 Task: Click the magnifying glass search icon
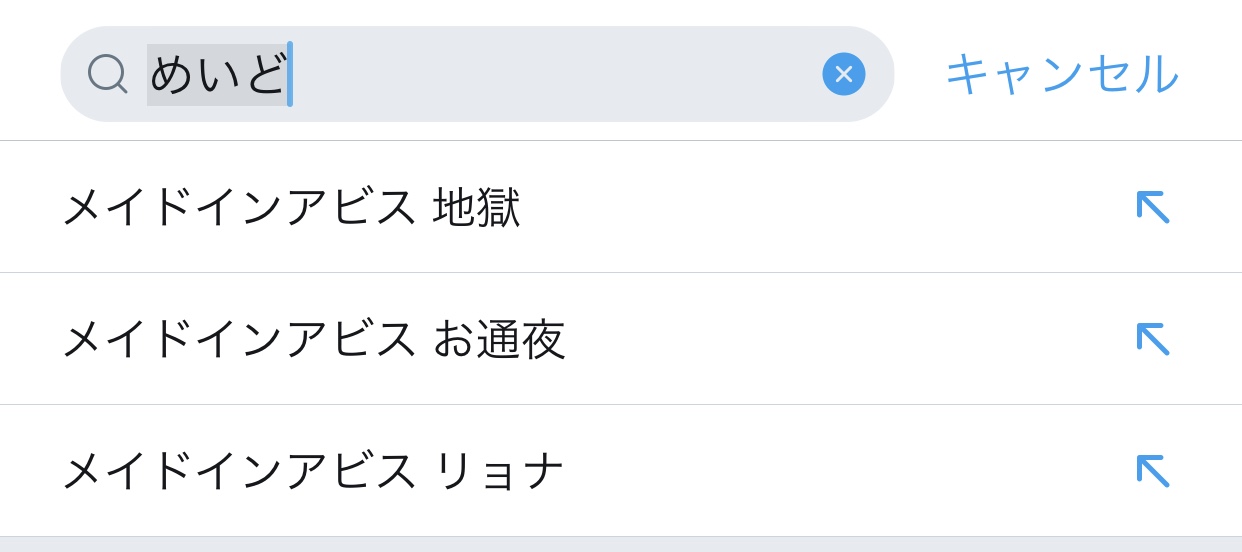click(107, 74)
